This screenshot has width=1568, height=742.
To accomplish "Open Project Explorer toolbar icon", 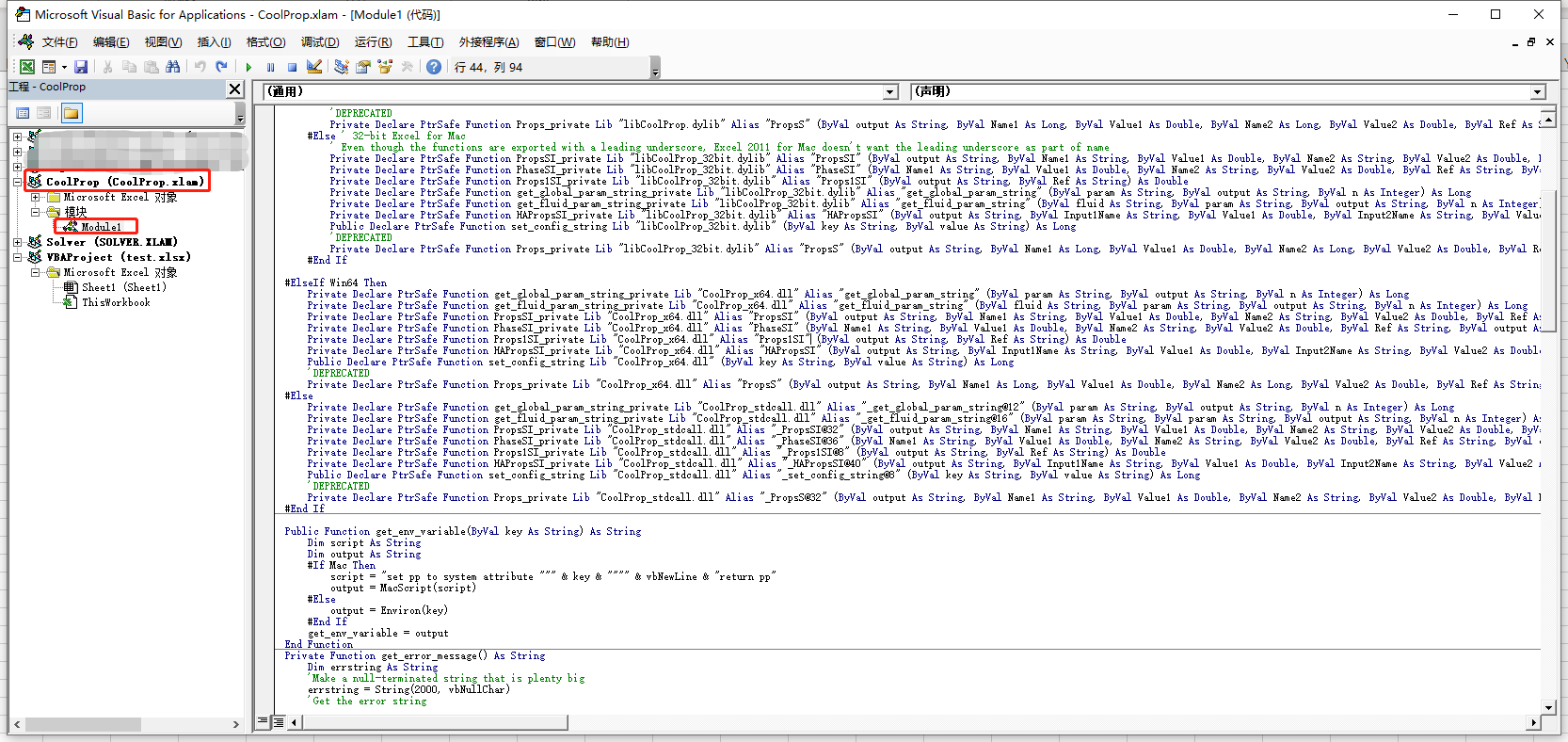I will 341,67.
